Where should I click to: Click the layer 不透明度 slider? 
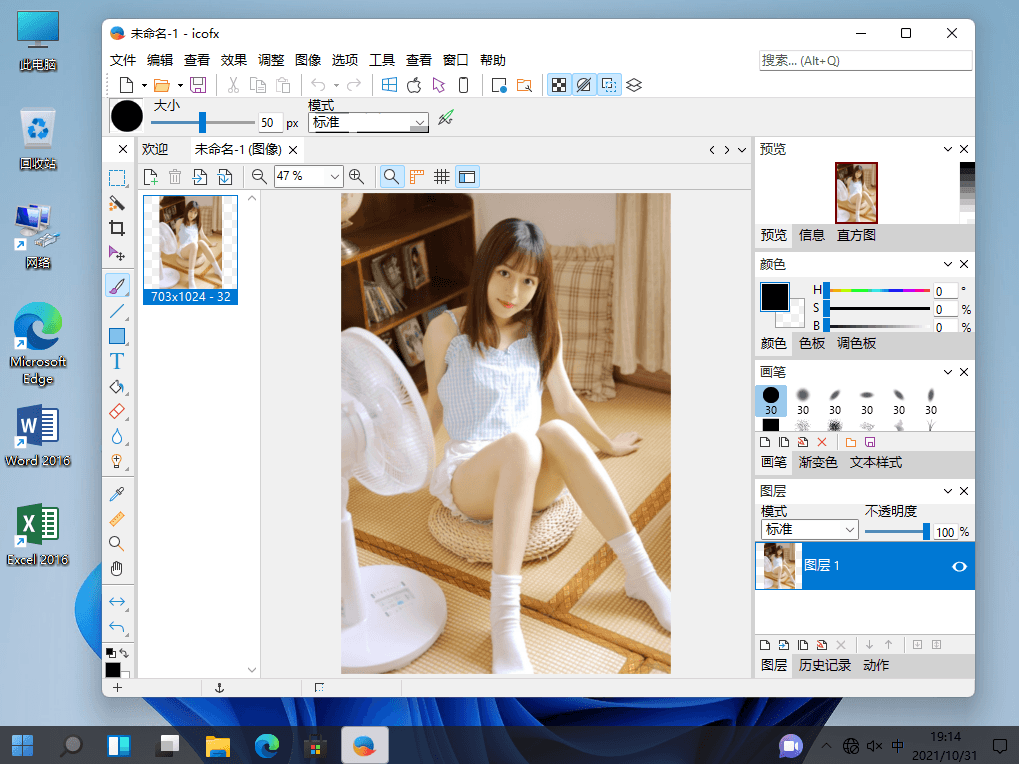click(x=896, y=531)
